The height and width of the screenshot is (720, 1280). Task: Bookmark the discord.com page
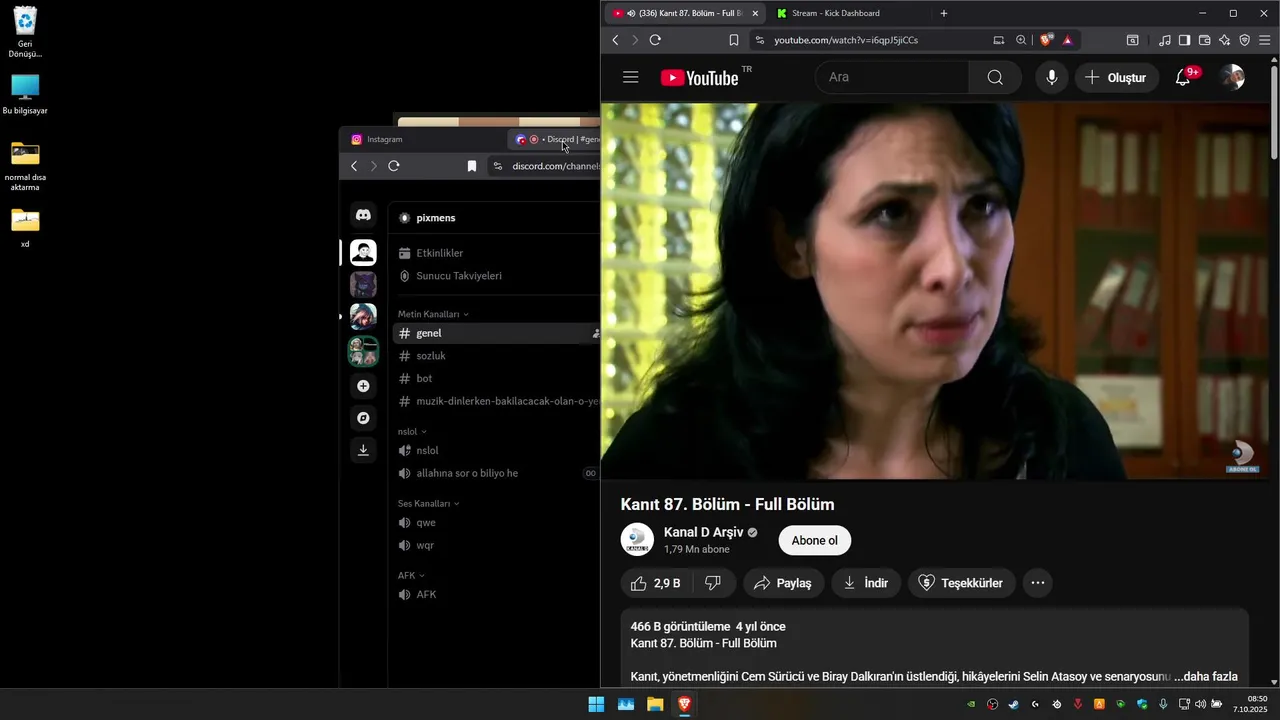point(472,166)
